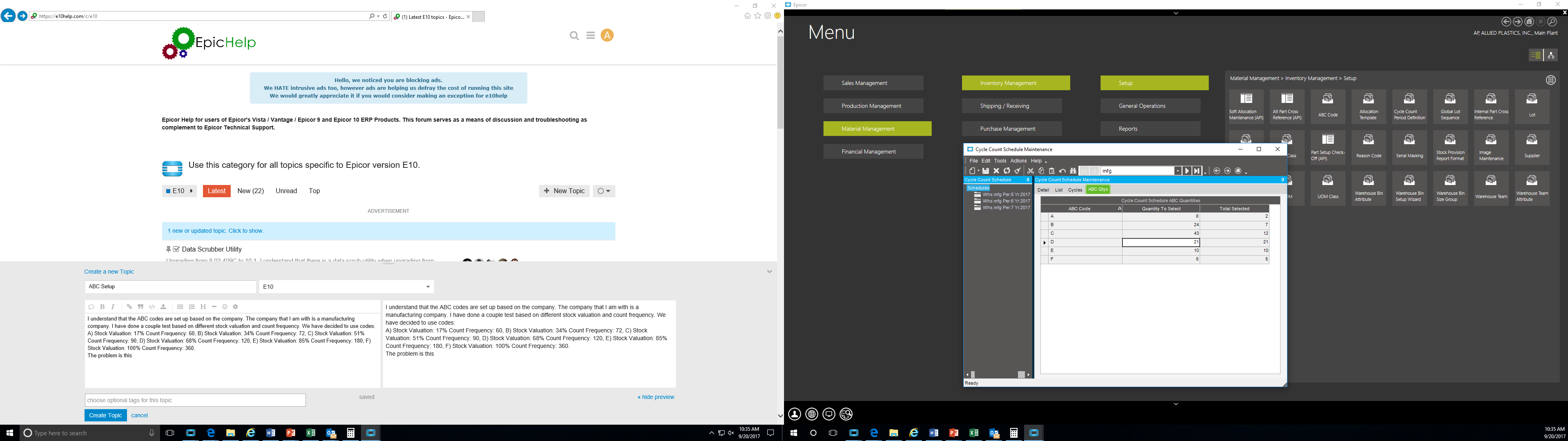Open New record dropdown arrow
Screen dimensions: 1568x441
[978, 171]
